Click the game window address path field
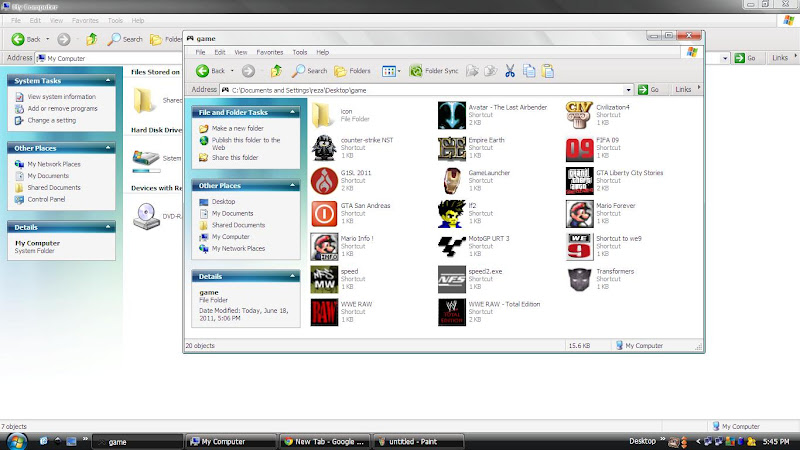 click(420, 90)
